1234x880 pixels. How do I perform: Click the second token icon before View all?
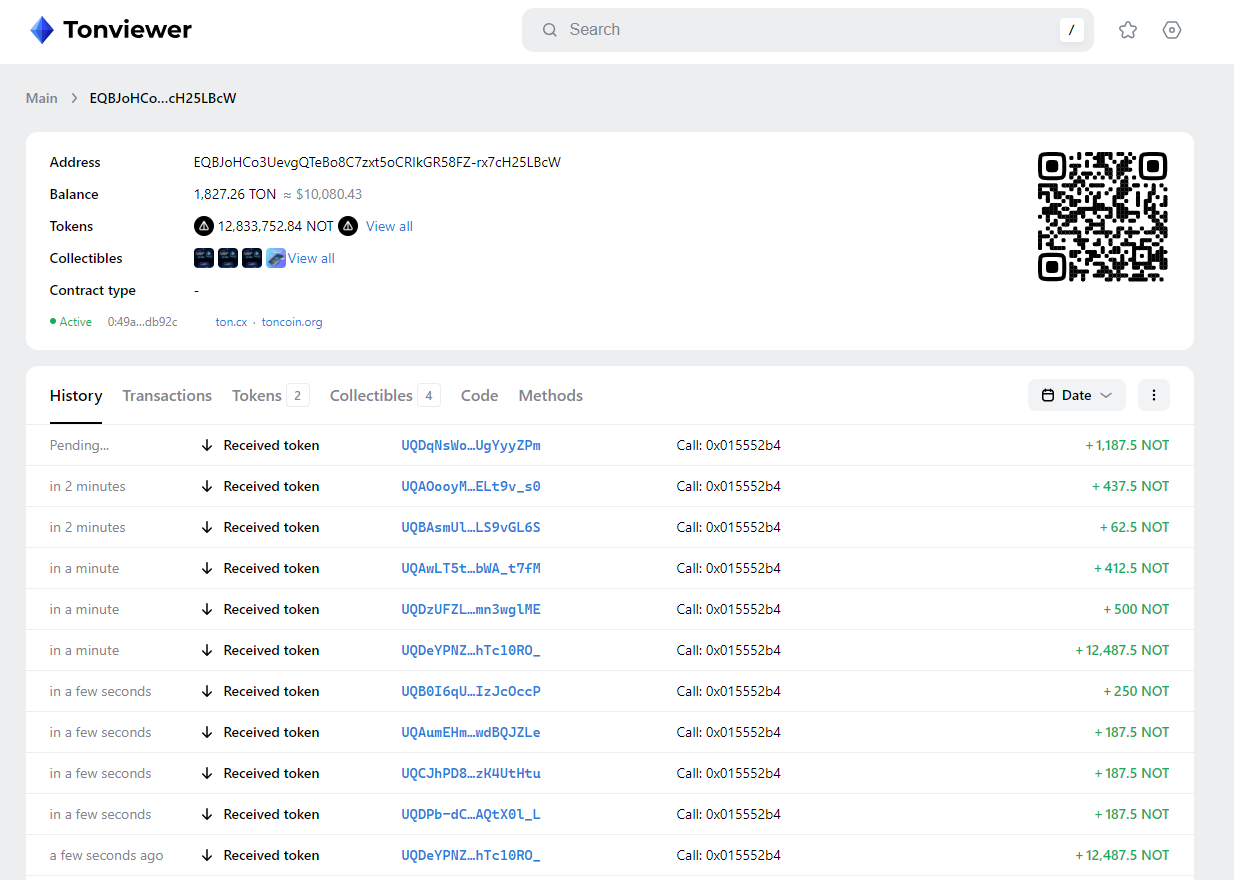[348, 226]
